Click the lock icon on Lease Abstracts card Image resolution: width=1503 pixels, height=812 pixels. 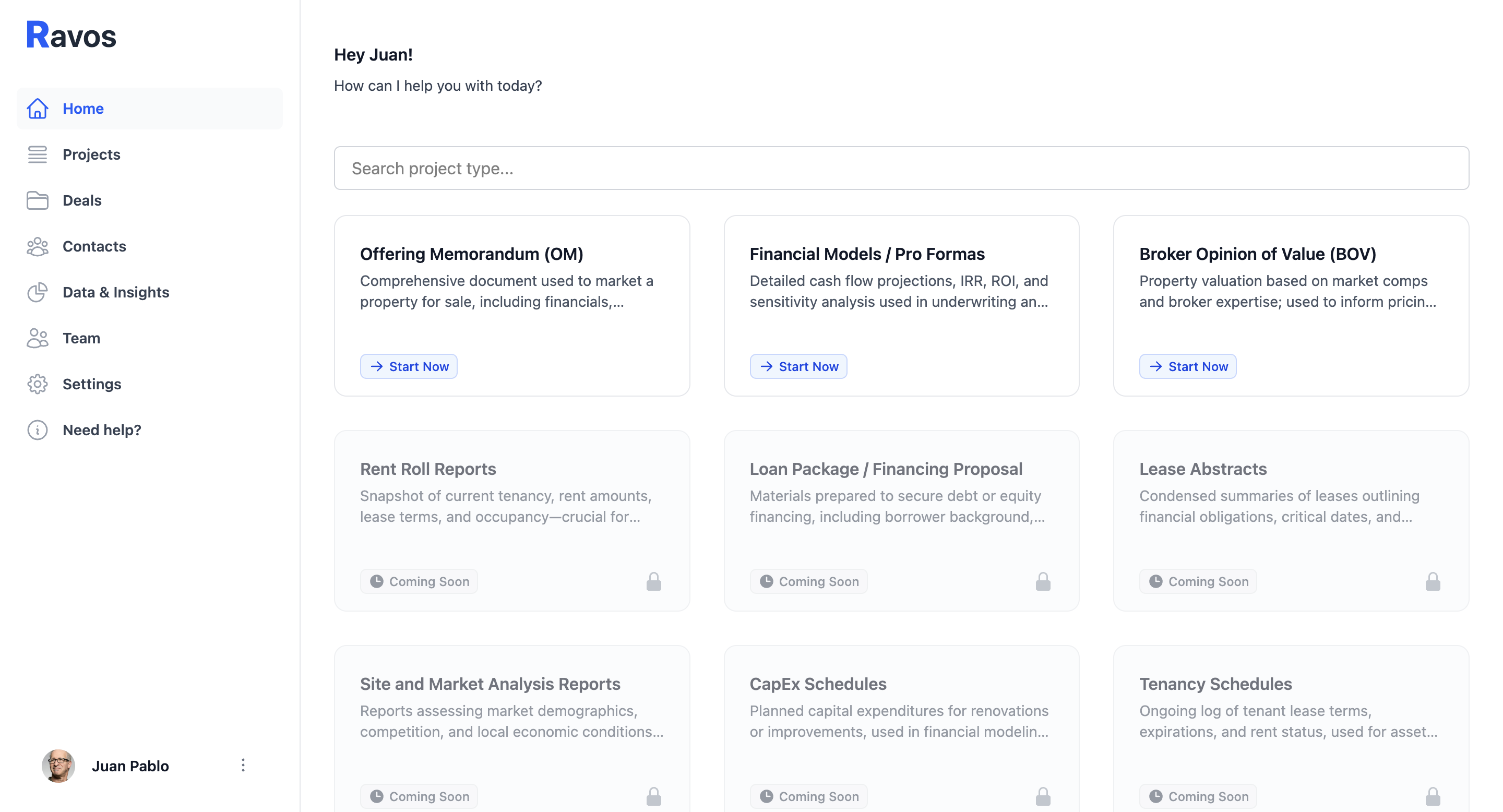click(1433, 581)
